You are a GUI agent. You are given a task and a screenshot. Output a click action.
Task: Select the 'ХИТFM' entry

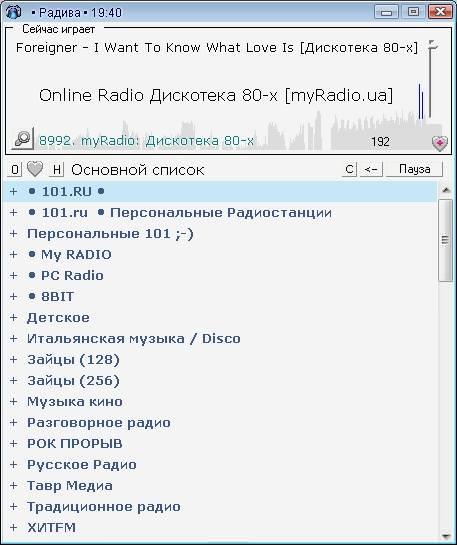pos(51,528)
